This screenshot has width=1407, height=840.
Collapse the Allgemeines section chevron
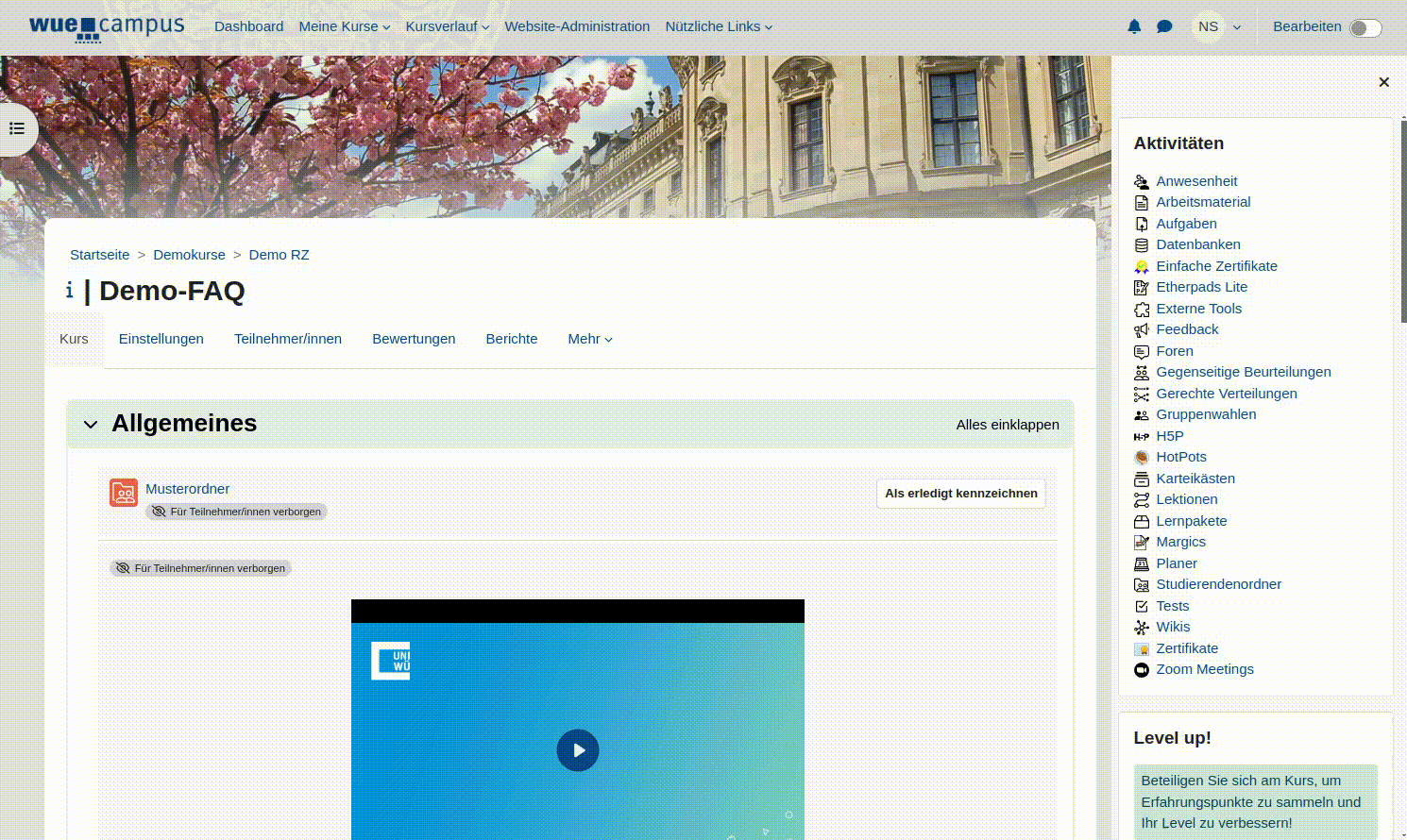coord(91,425)
